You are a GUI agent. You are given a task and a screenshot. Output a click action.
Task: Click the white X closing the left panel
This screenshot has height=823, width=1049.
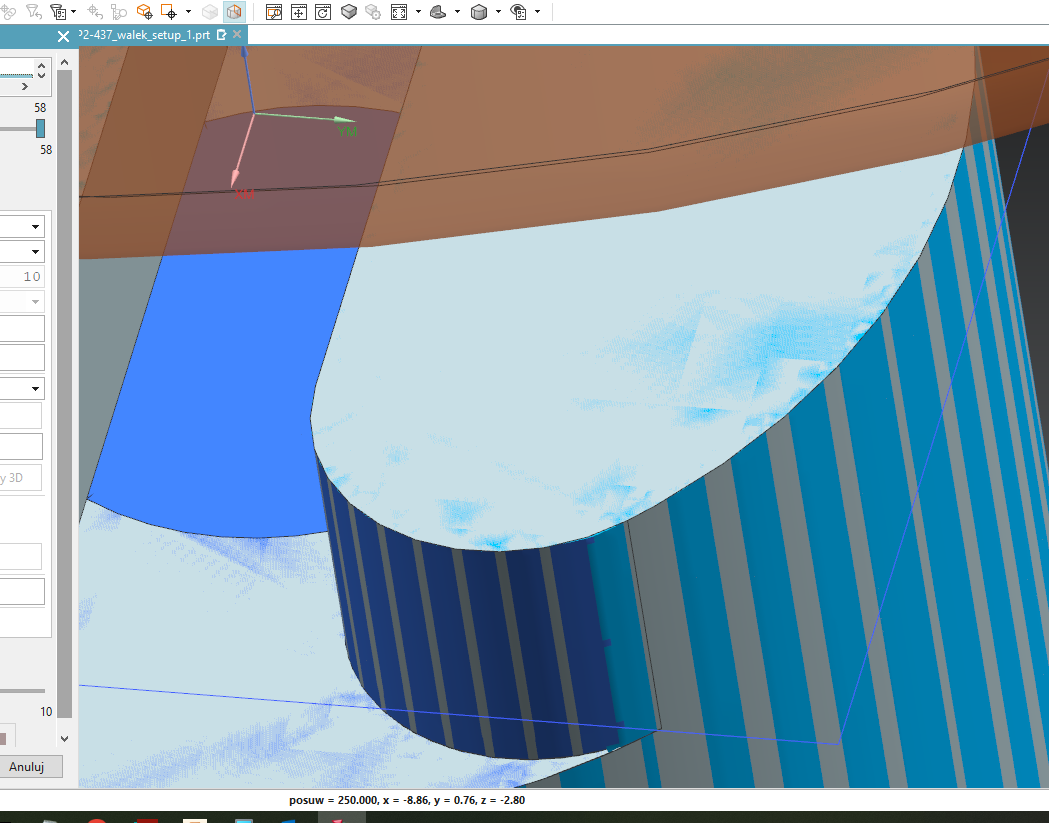64,36
